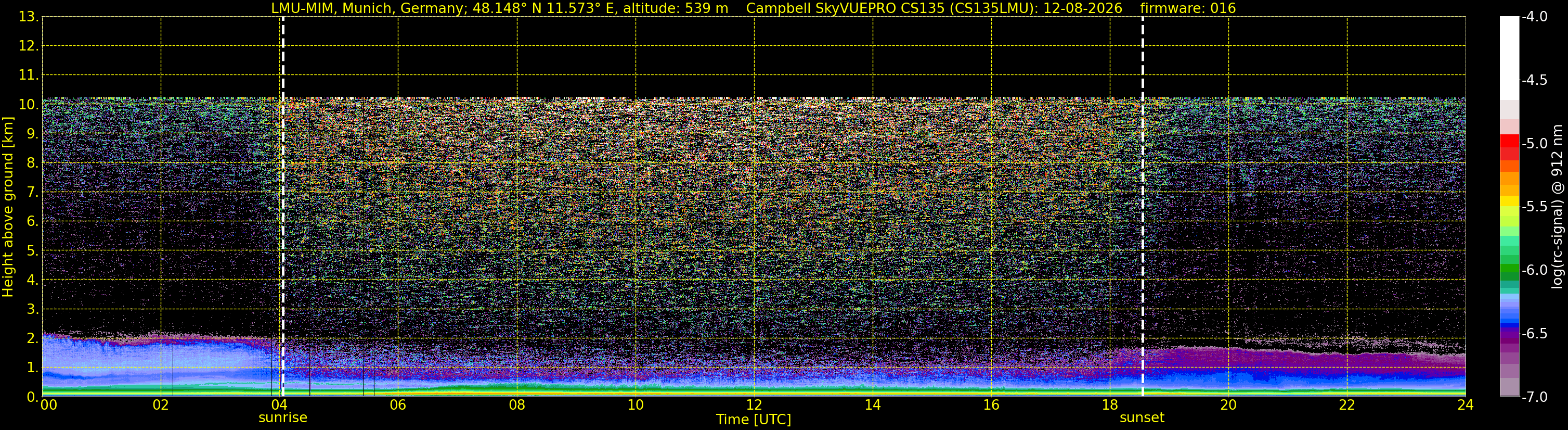Click the white top of the colorbar
Image resolution: width=1568 pixels, height=430 pixels.
(1509, 58)
